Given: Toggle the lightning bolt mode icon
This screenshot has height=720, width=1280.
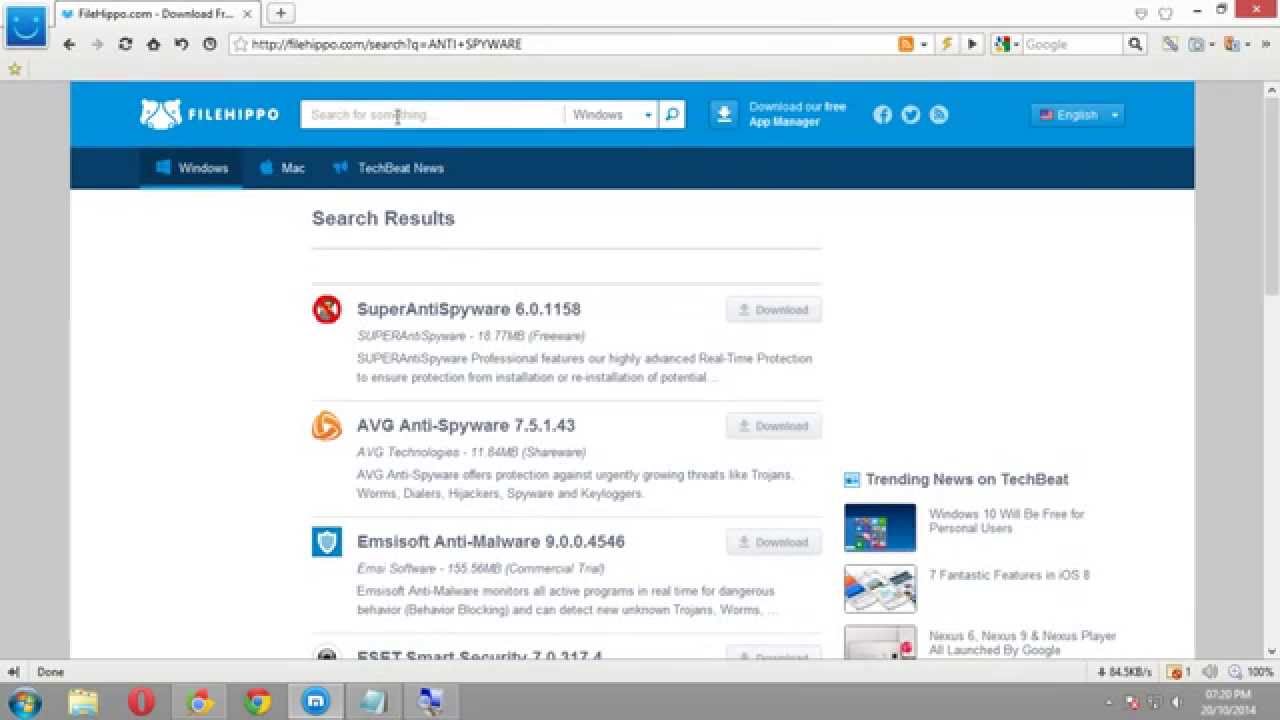Looking at the screenshot, I should (x=946, y=44).
